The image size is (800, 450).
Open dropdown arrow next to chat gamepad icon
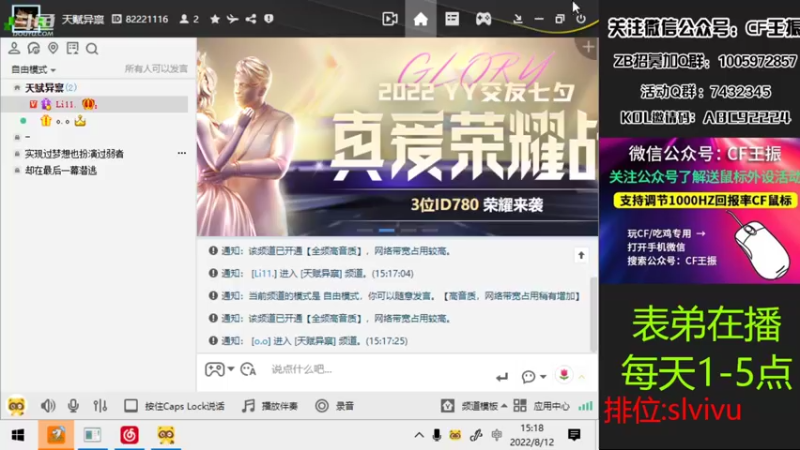(231, 369)
